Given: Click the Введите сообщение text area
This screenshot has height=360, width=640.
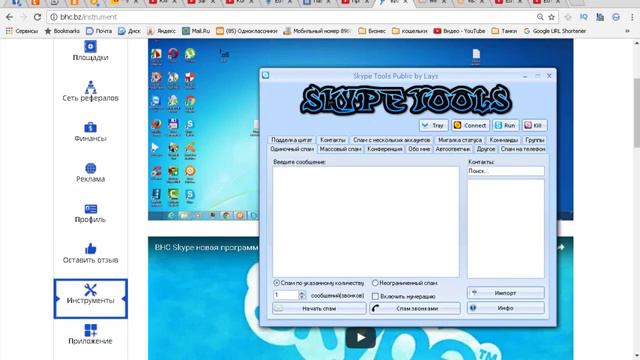Looking at the screenshot, I should [366, 222].
